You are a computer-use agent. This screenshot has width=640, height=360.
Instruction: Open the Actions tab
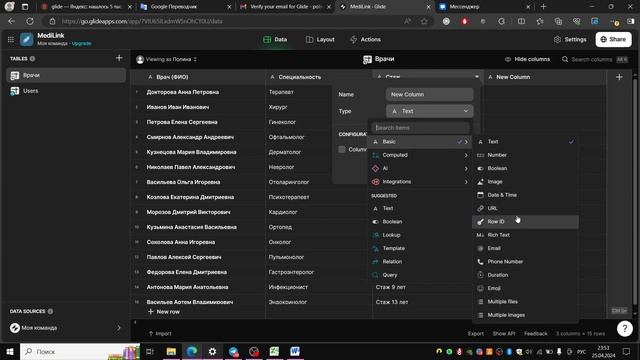[x=365, y=40]
